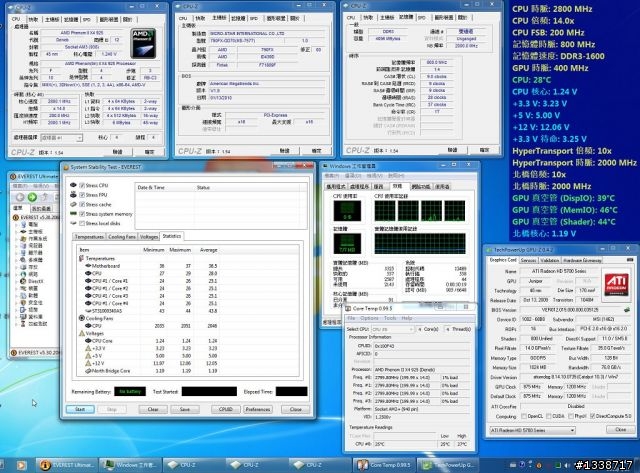Click the disk icon beside Stress local disks
Viewport: 640px width, 473px height.
coord(73,223)
